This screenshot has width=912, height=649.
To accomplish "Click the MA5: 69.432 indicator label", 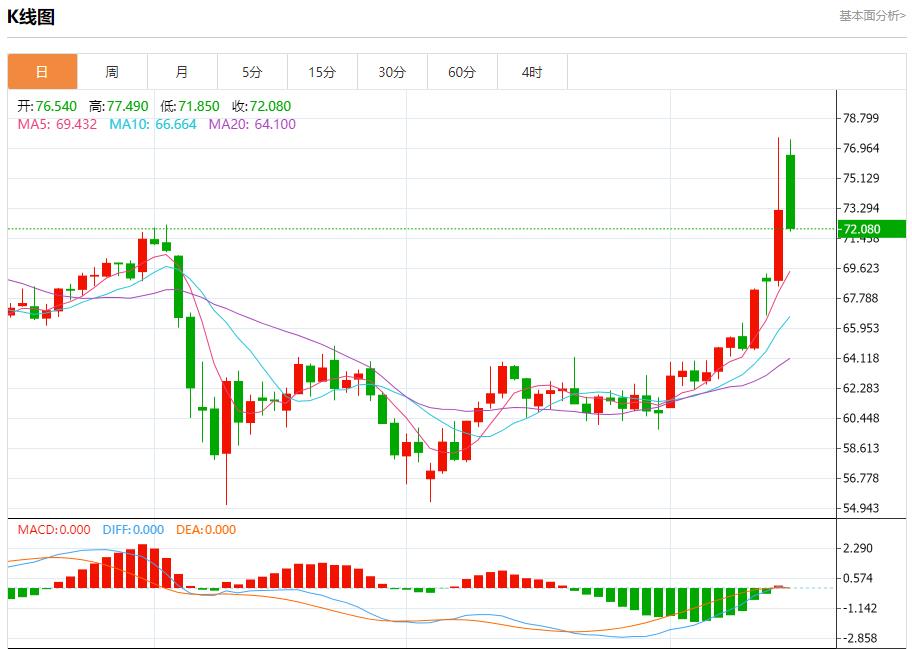I will pyautogui.click(x=57, y=124).
